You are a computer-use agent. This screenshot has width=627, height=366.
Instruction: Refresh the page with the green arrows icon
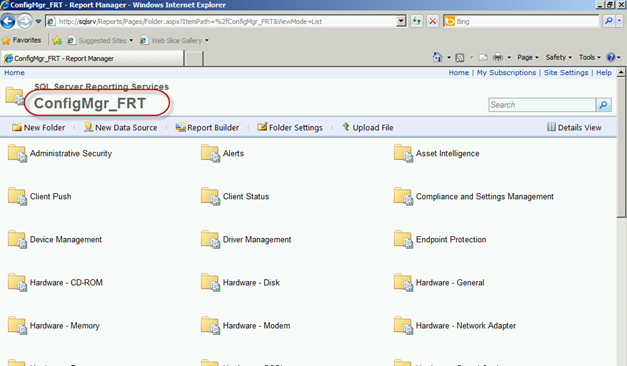(417, 21)
